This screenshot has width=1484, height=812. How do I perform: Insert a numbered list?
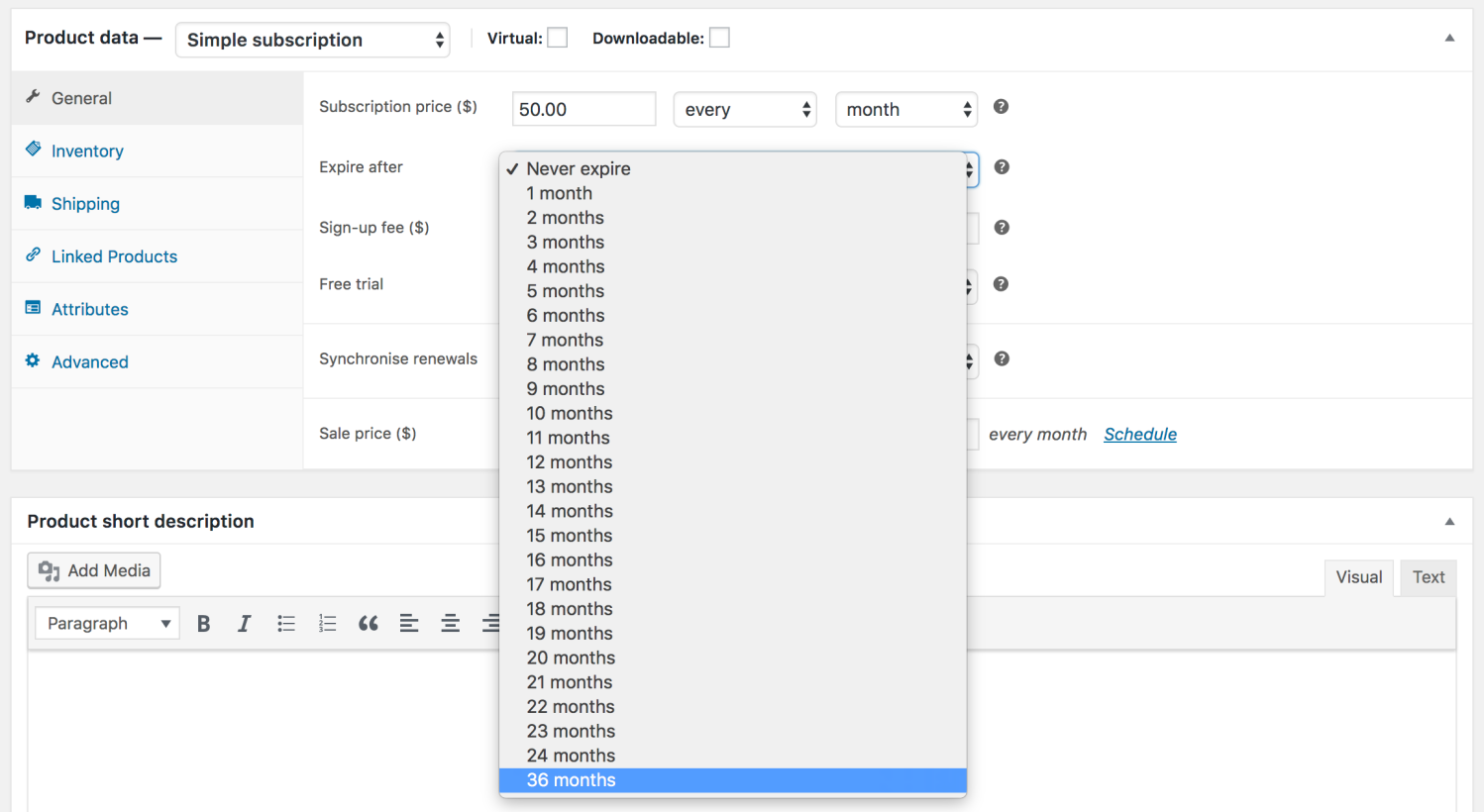click(327, 623)
